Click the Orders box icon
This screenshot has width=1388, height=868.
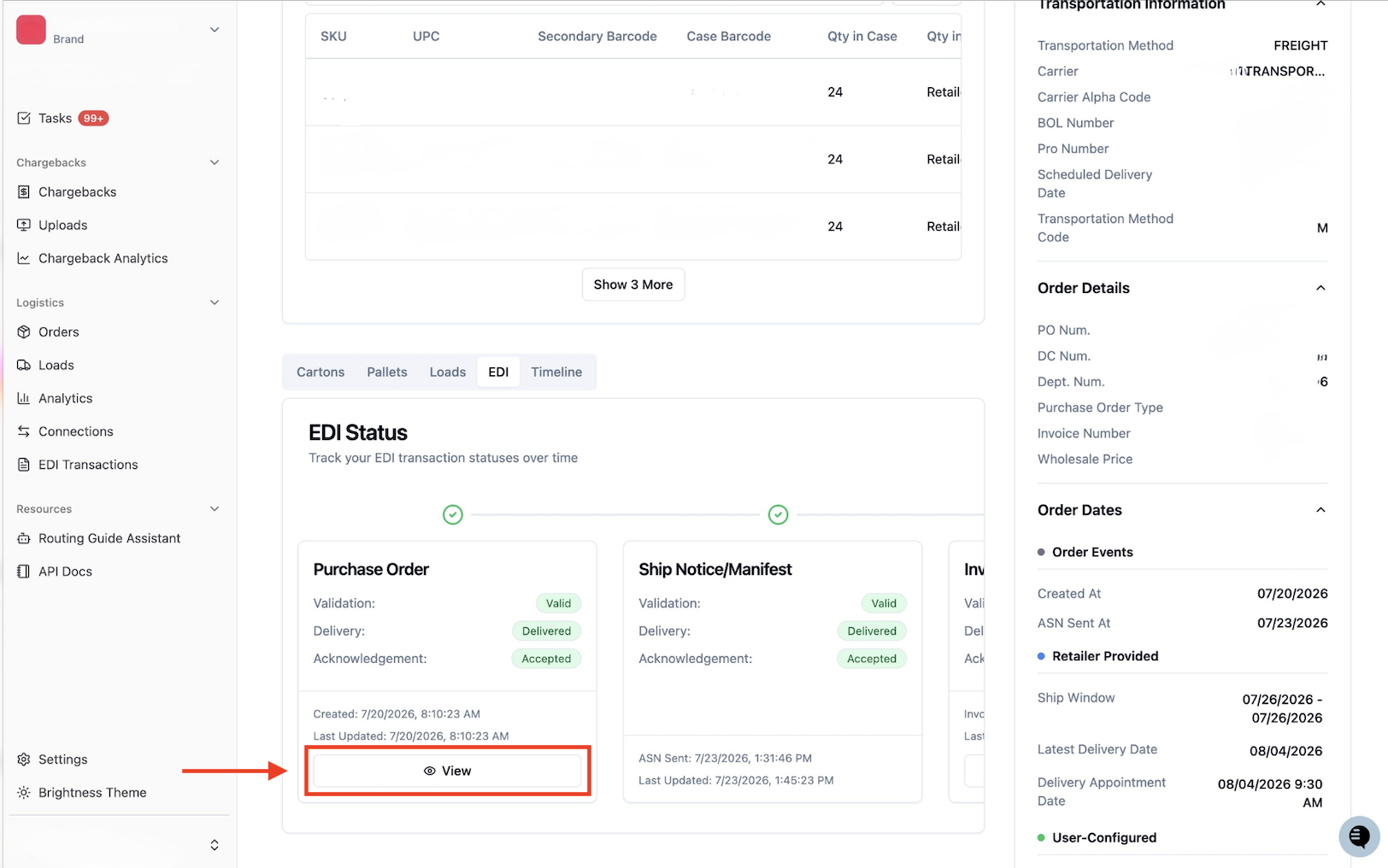24,331
